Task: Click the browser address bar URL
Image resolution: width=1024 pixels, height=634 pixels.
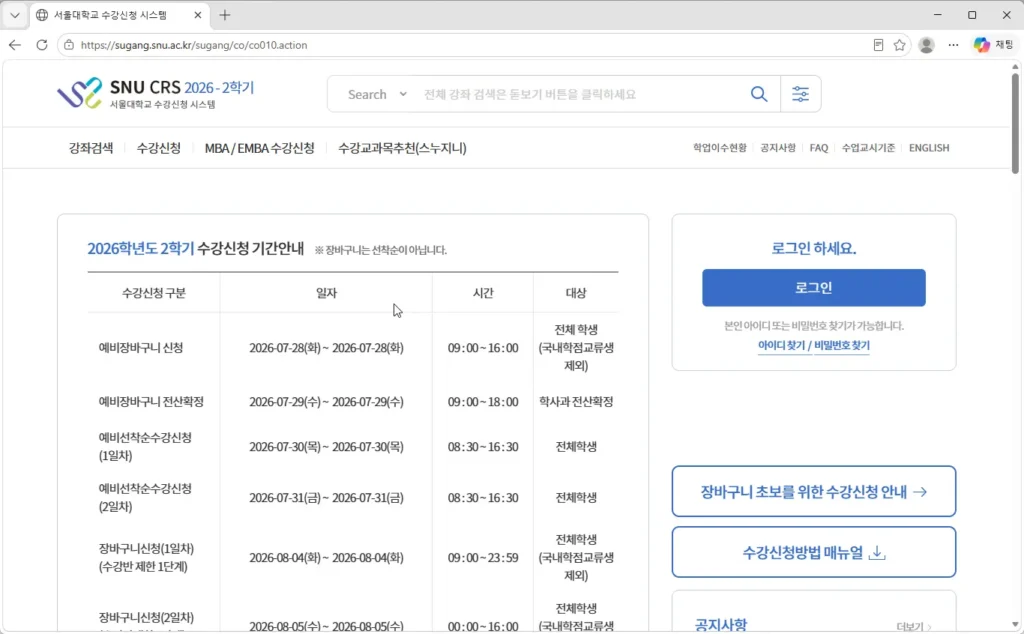Action: (194, 45)
